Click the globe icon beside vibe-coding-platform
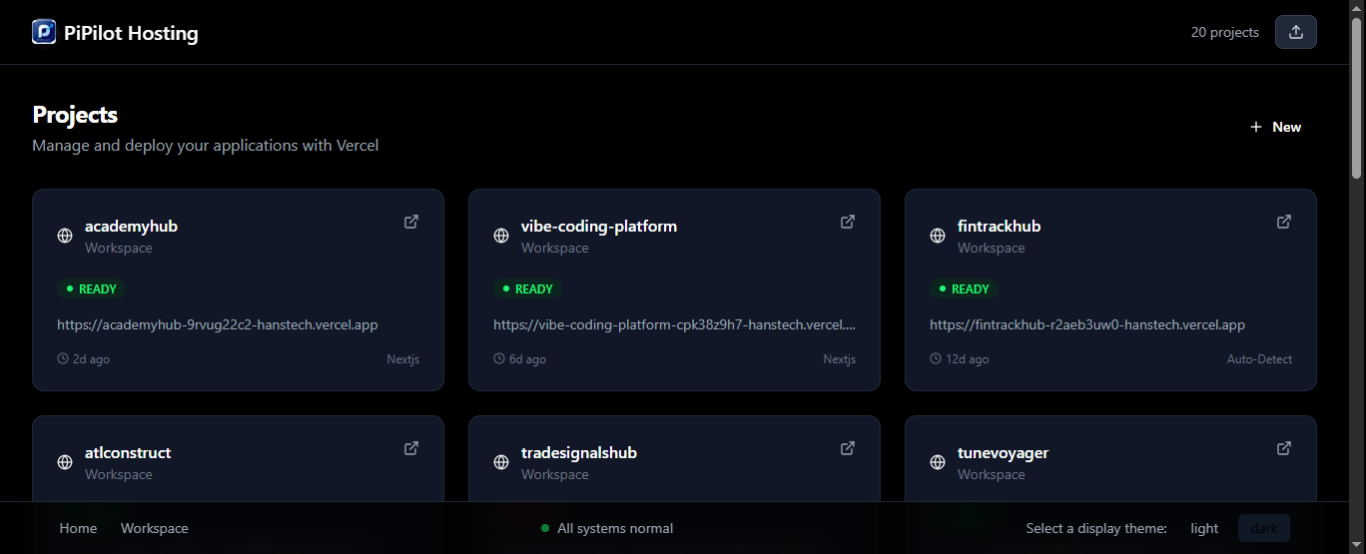The width and height of the screenshot is (1366, 554). click(501, 236)
